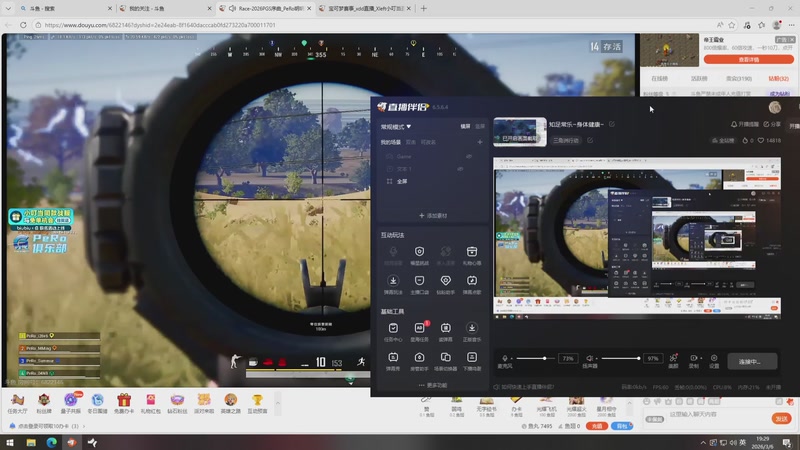The width and height of the screenshot is (800, 450).
Task: Open the user avatar in 直播伴侣
Action: (x=774, y=107)
